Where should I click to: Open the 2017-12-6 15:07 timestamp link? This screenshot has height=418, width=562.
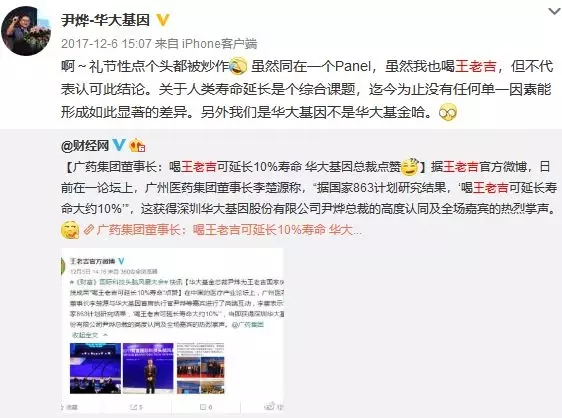106,44
